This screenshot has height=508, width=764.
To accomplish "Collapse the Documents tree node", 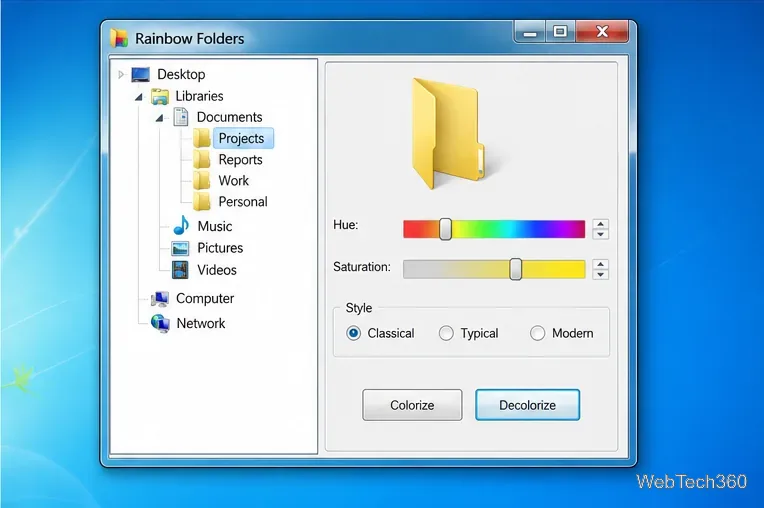I will click(159, 117).
